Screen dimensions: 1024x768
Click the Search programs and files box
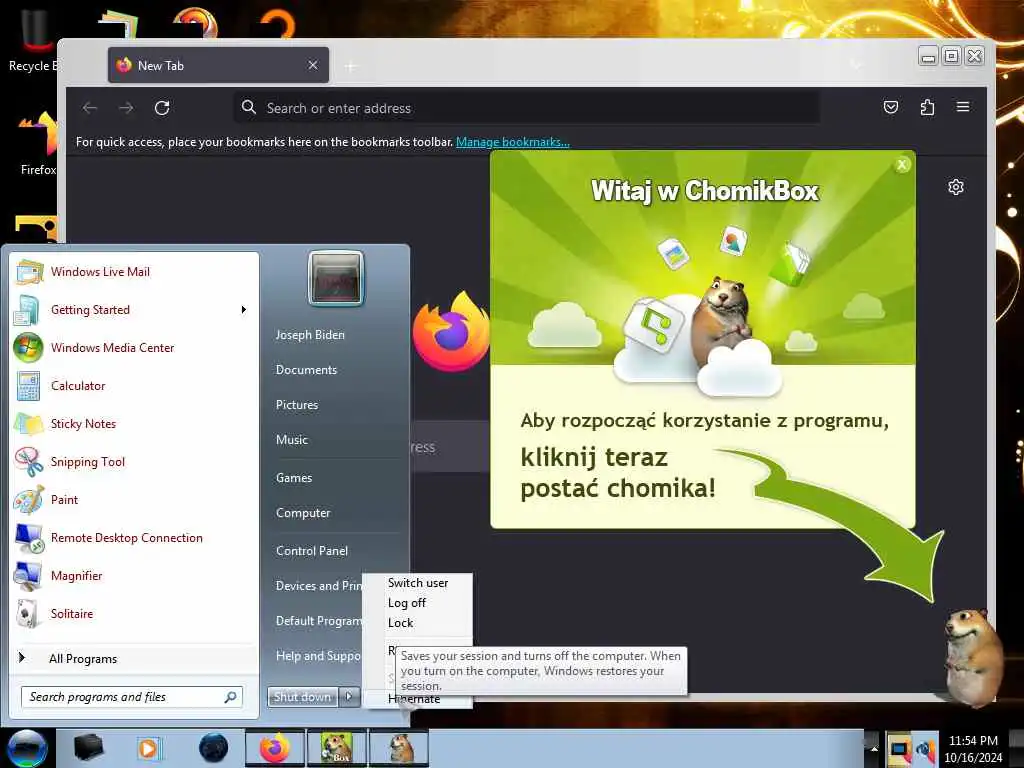[132, 697]
